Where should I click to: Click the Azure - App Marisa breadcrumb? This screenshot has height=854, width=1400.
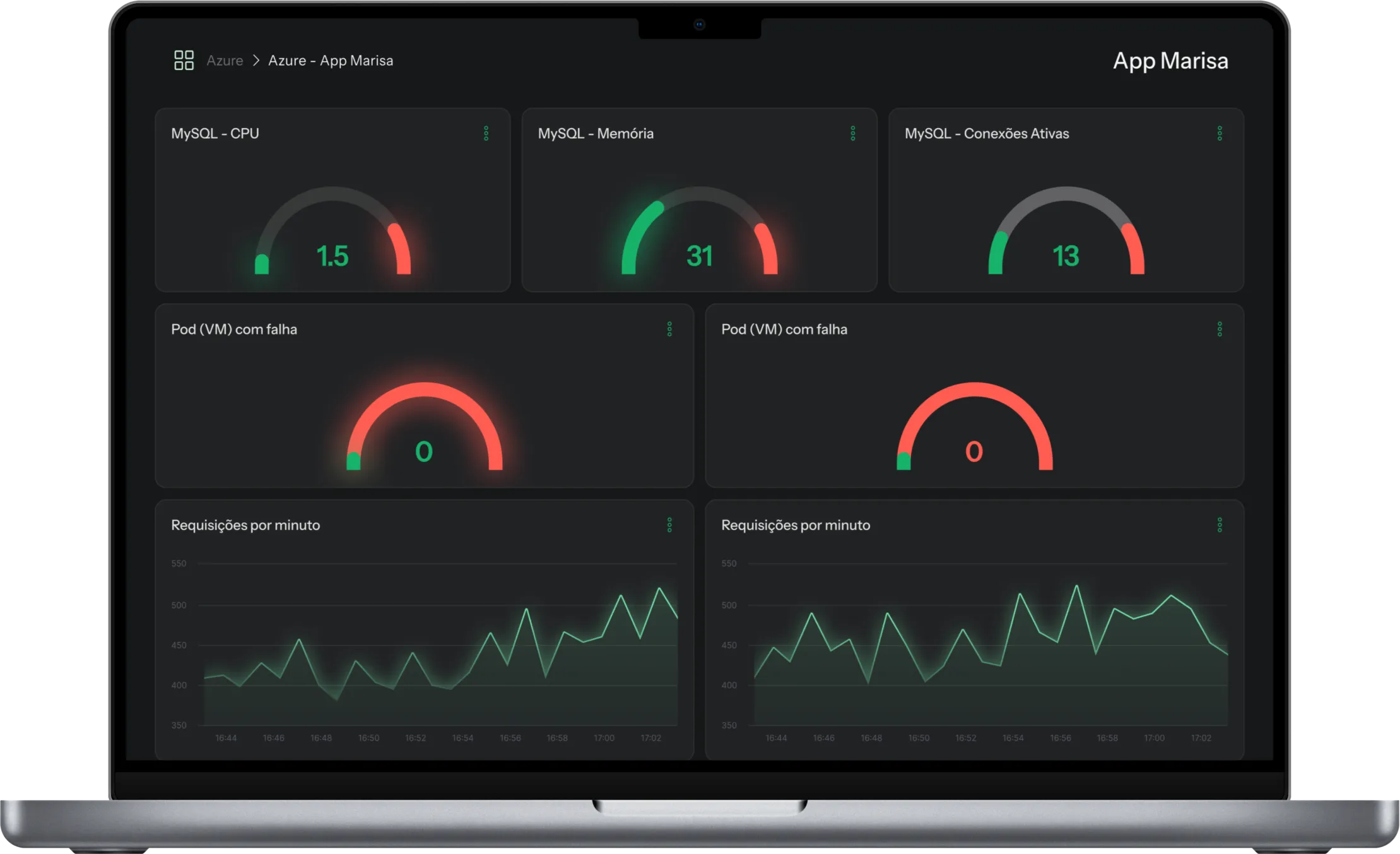(x=331, y=61)
